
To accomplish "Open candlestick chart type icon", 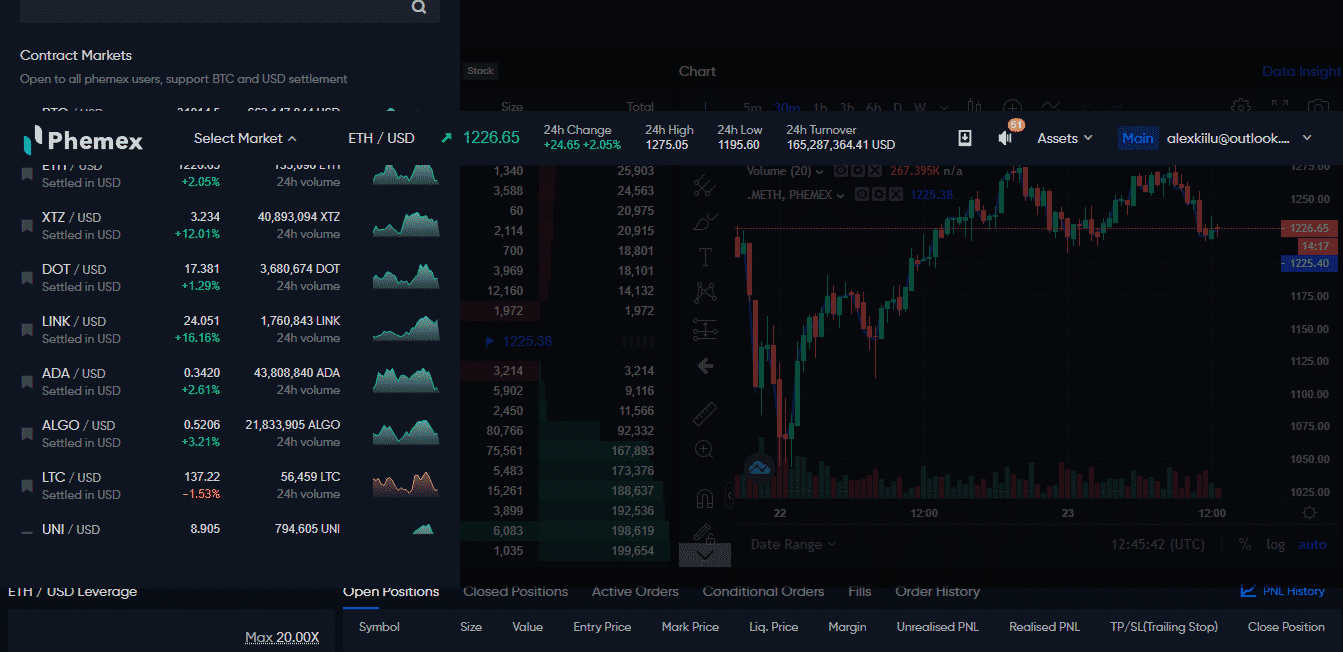I will [x=975, y=107].
